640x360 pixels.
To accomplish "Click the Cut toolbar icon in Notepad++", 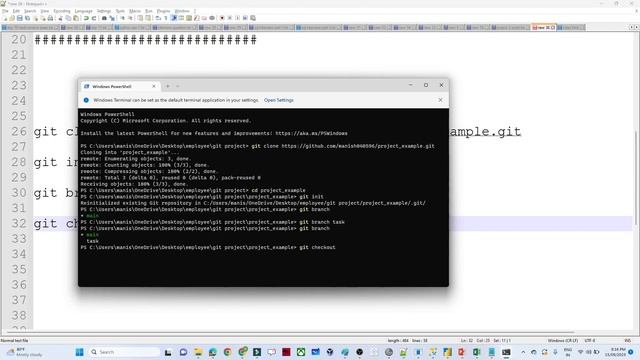I will point(60,18).
